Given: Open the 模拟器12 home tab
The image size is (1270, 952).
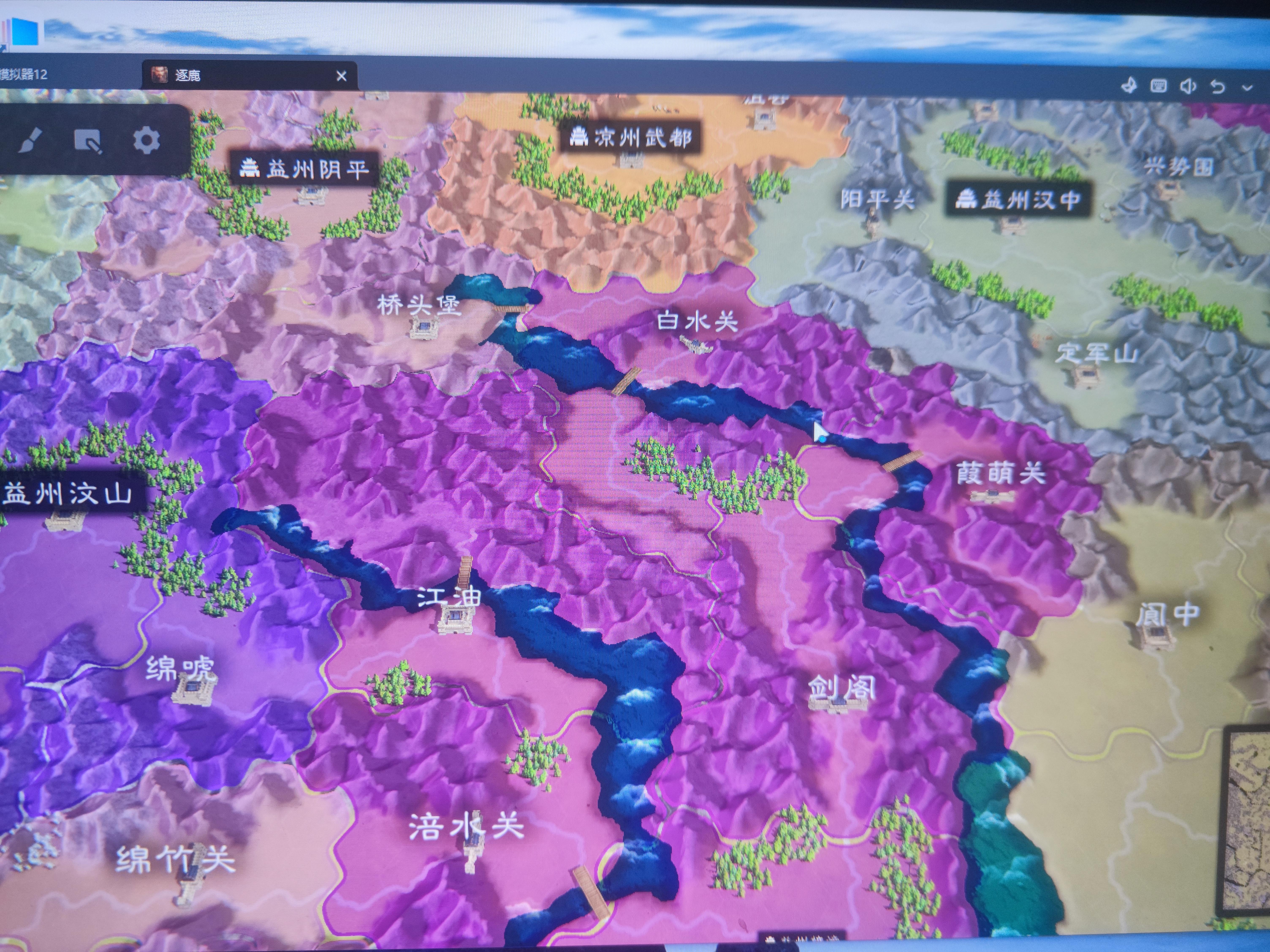Looking at the screenshot, I should (24, 75).
